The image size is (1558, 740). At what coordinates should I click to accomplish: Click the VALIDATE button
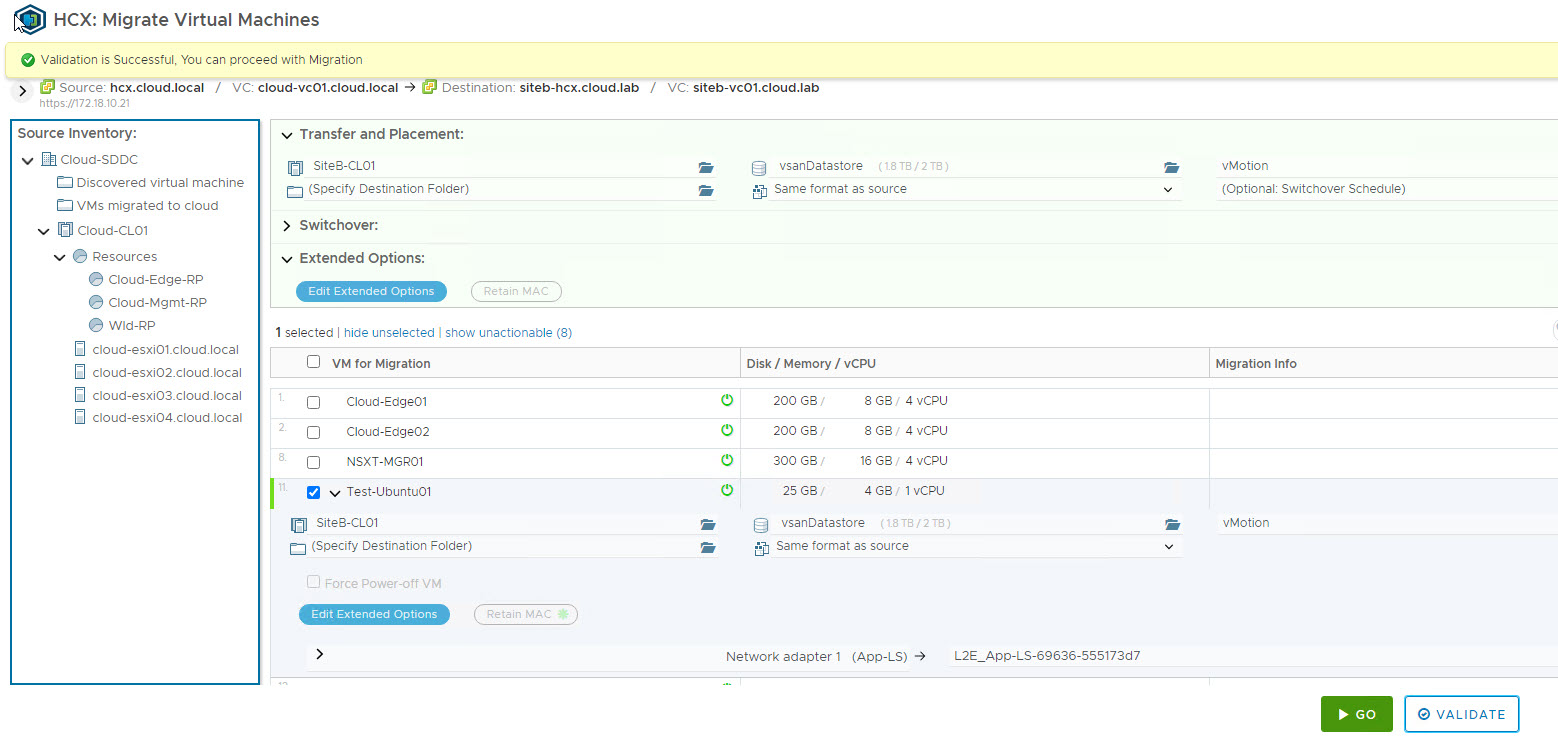click(1461, 714)
